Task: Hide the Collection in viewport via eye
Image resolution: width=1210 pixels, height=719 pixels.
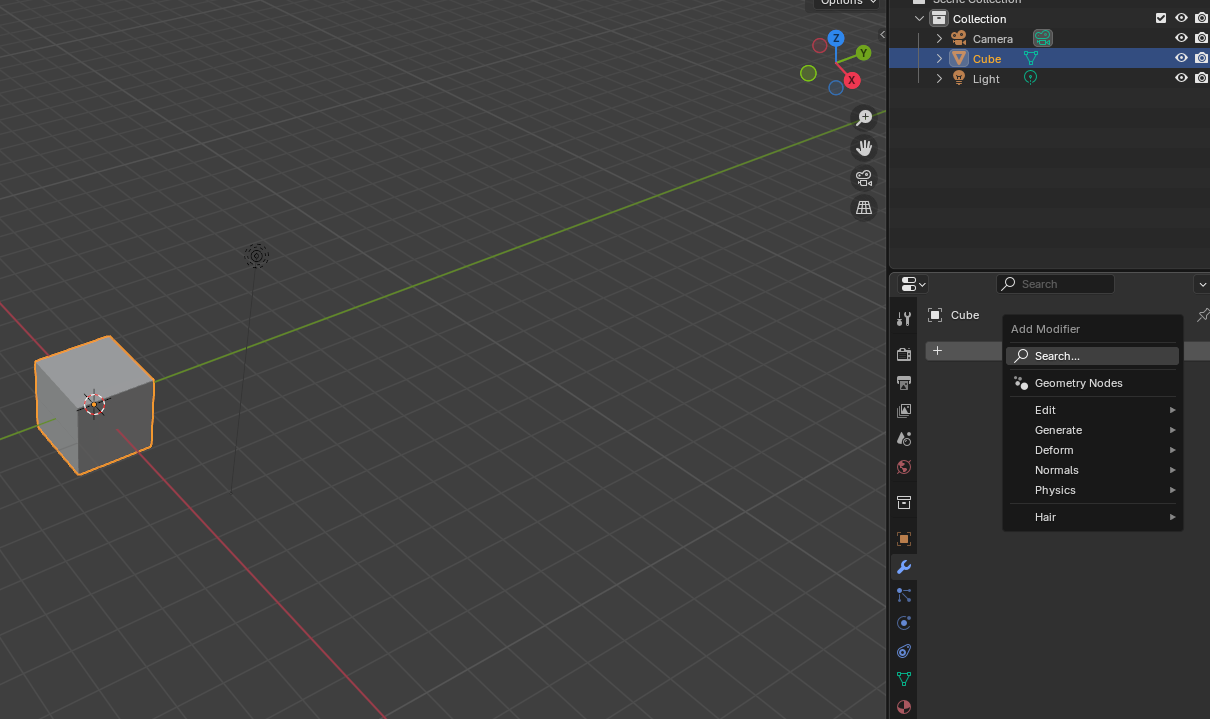Action: pos(1181,18)
